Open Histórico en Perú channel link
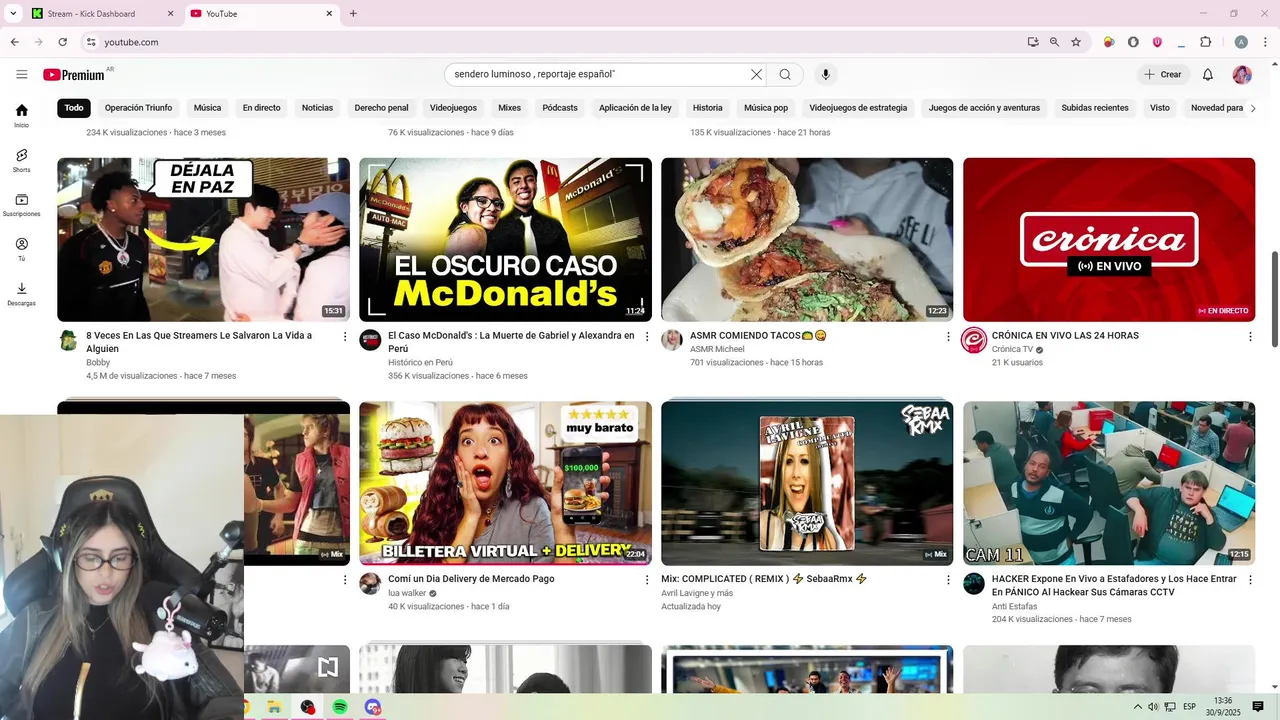The width and height of the screenshot is (1280, 720). pos(420,362)
